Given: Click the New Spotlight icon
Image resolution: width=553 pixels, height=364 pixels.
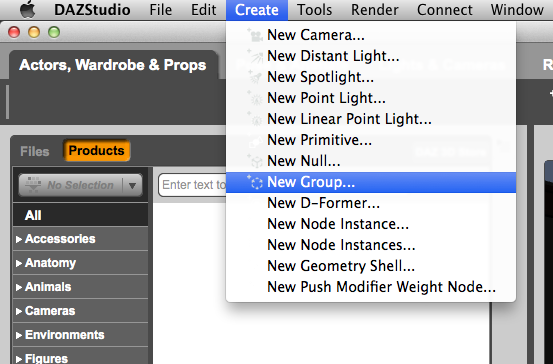Looking at the screenshot, I should point(255,77).
